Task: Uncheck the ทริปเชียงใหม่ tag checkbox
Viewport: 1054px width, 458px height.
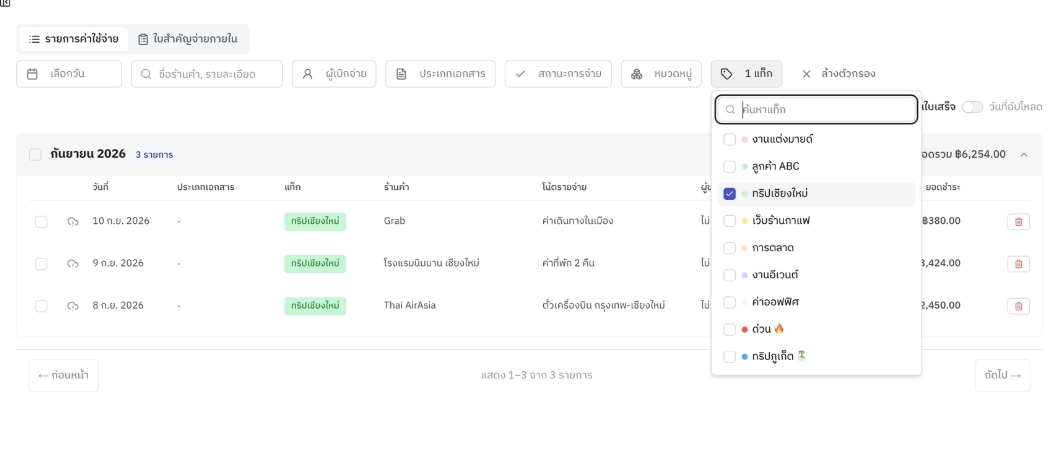Action: tap(729, 194)
